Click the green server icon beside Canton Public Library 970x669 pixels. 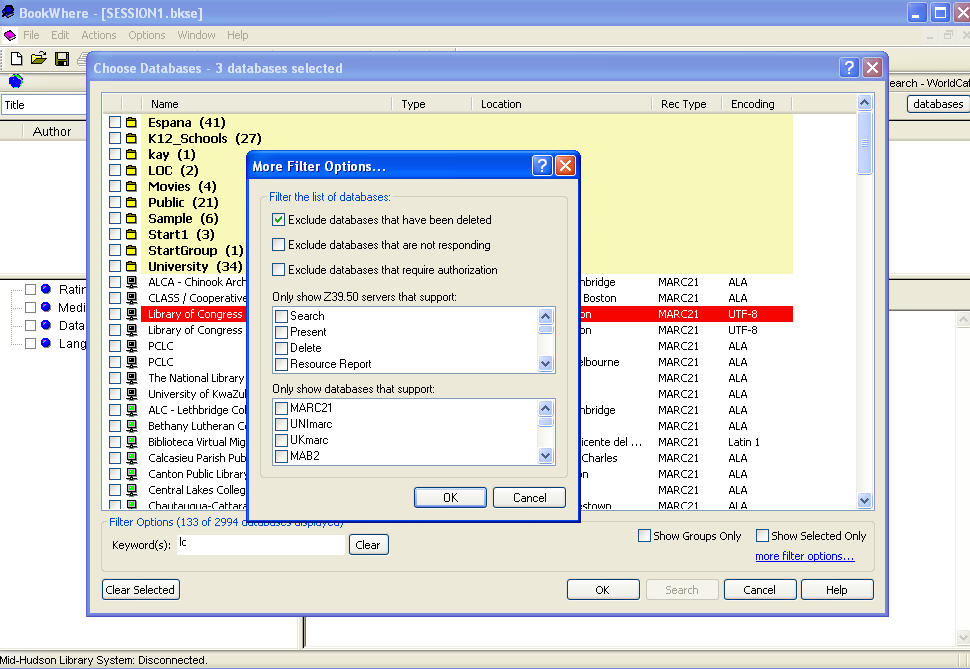132,474
